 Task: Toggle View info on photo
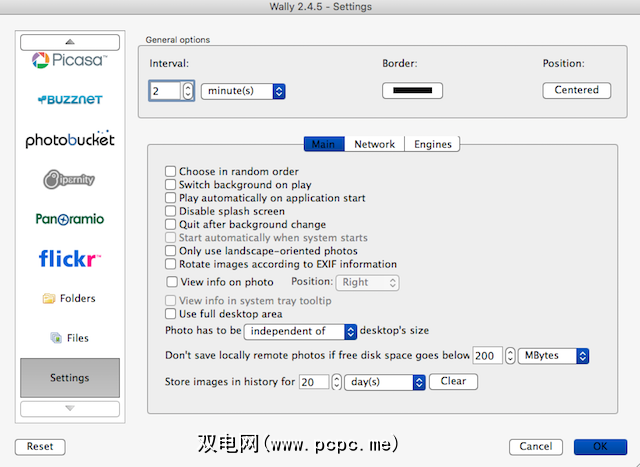(172, 282)
